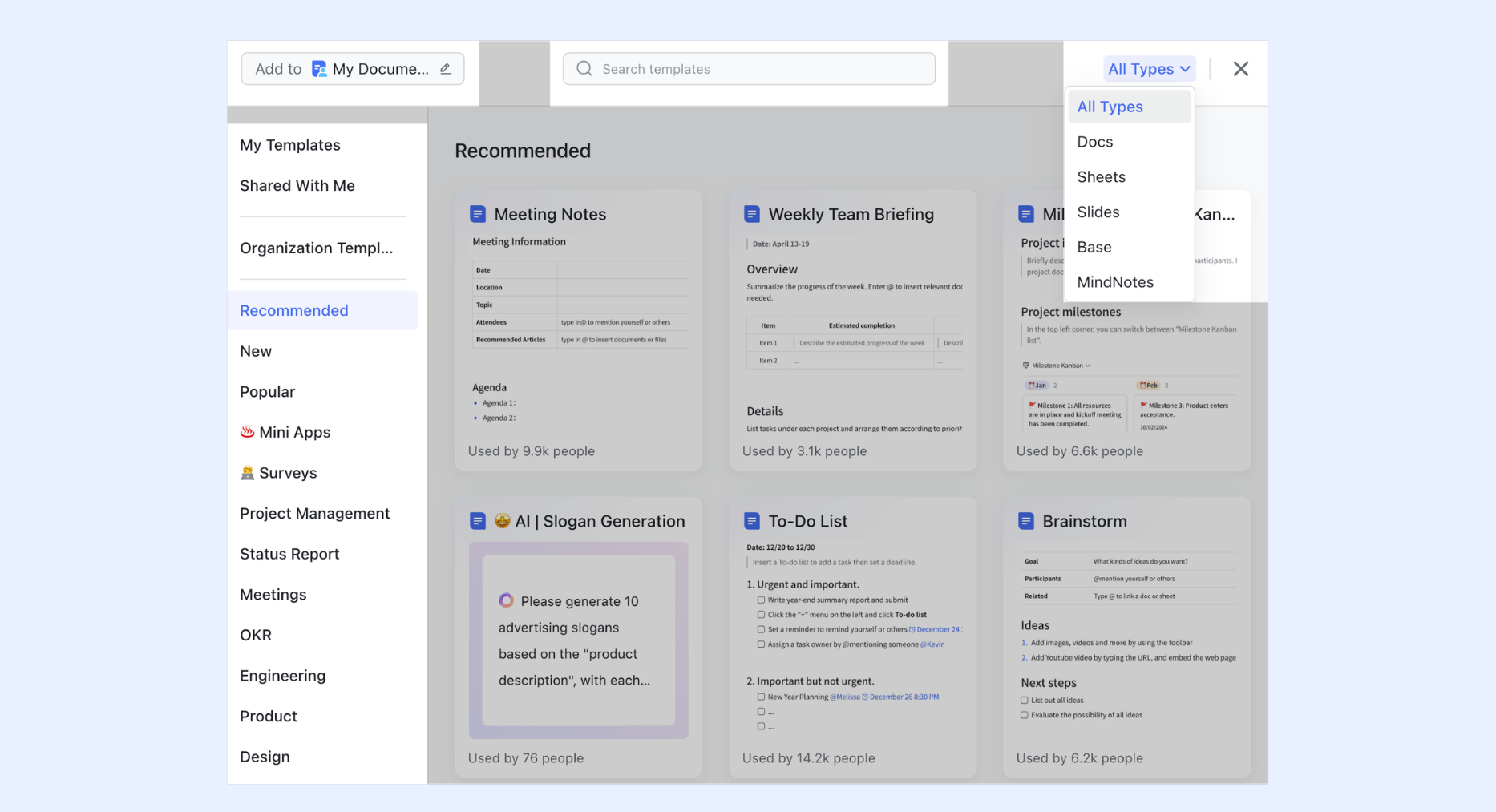
Task: Open the Weekly Team Briefing template preview
Action: [x=853, y=330]
